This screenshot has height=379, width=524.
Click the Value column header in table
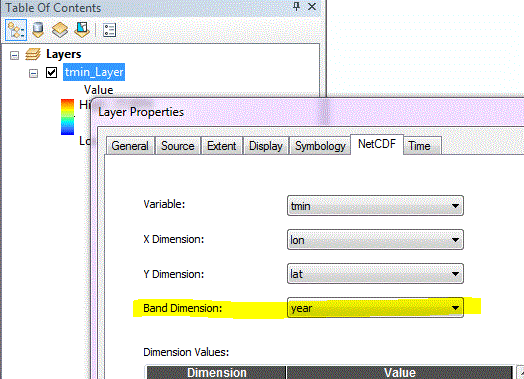pos(400,372)
